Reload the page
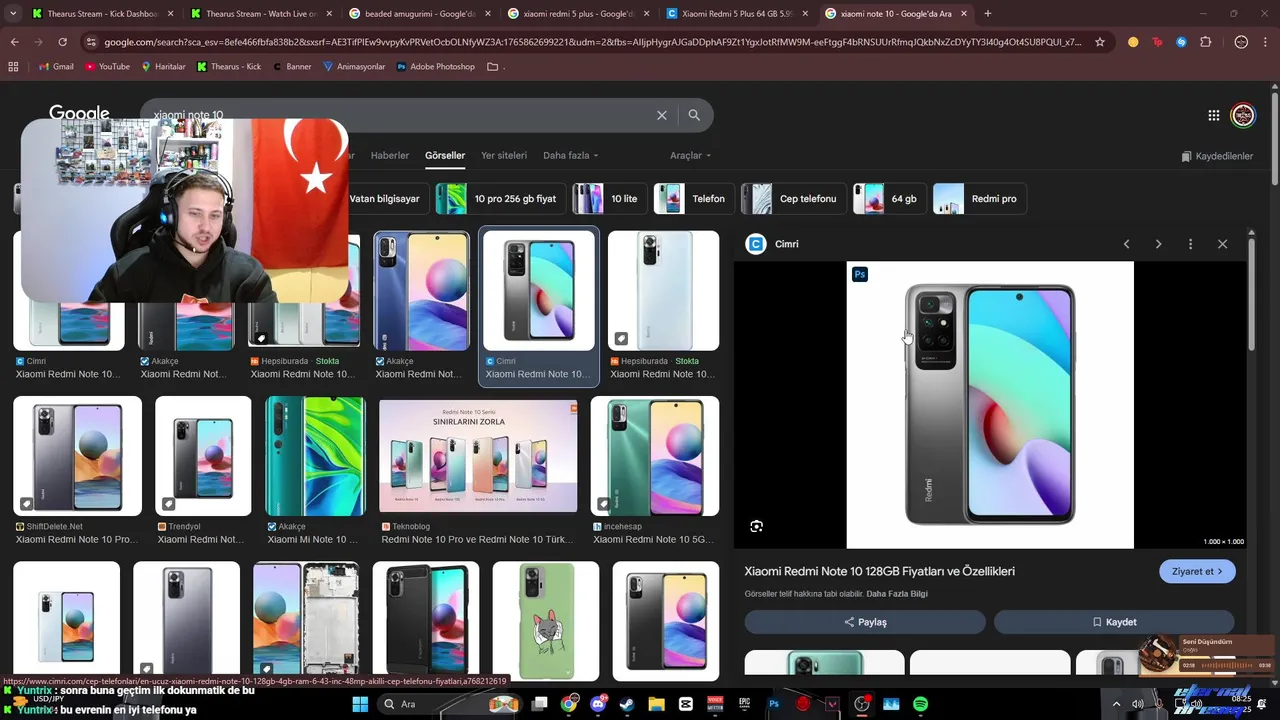 click(62, 42)
